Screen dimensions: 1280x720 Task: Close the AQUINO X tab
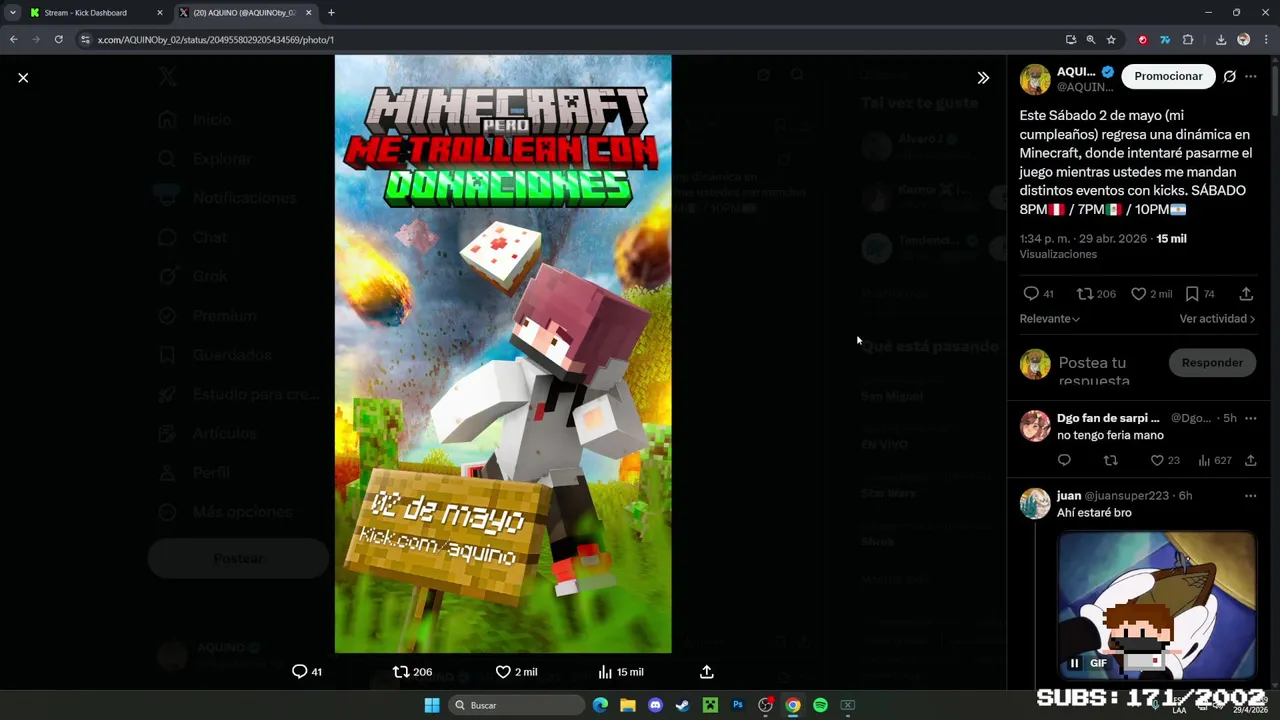coord(309,13)
